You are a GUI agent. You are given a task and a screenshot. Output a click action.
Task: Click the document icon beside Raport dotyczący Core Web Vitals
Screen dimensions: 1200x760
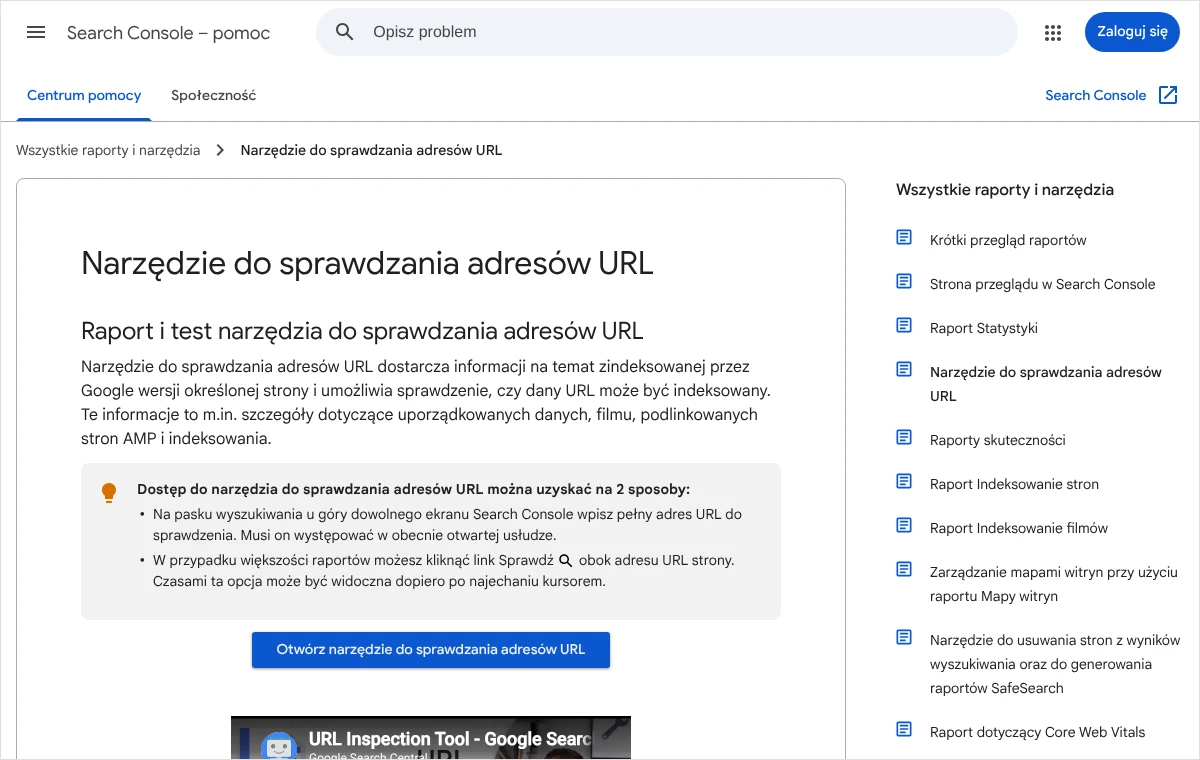click(904, 730)
